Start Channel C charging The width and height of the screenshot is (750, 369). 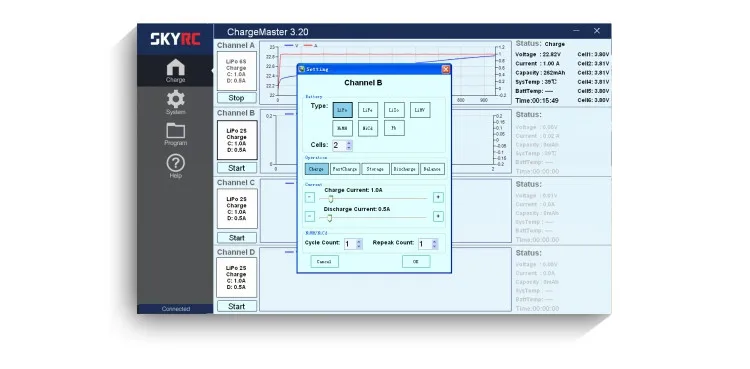pyautogui.click(x=236, y=238)
